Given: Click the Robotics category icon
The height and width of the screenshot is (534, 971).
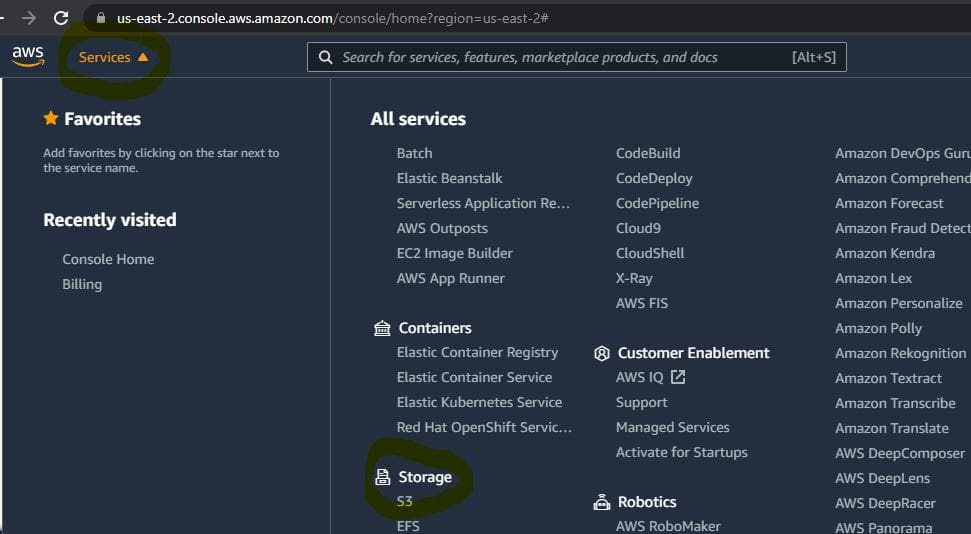Looking at the screenshot, I should (601, 502).
